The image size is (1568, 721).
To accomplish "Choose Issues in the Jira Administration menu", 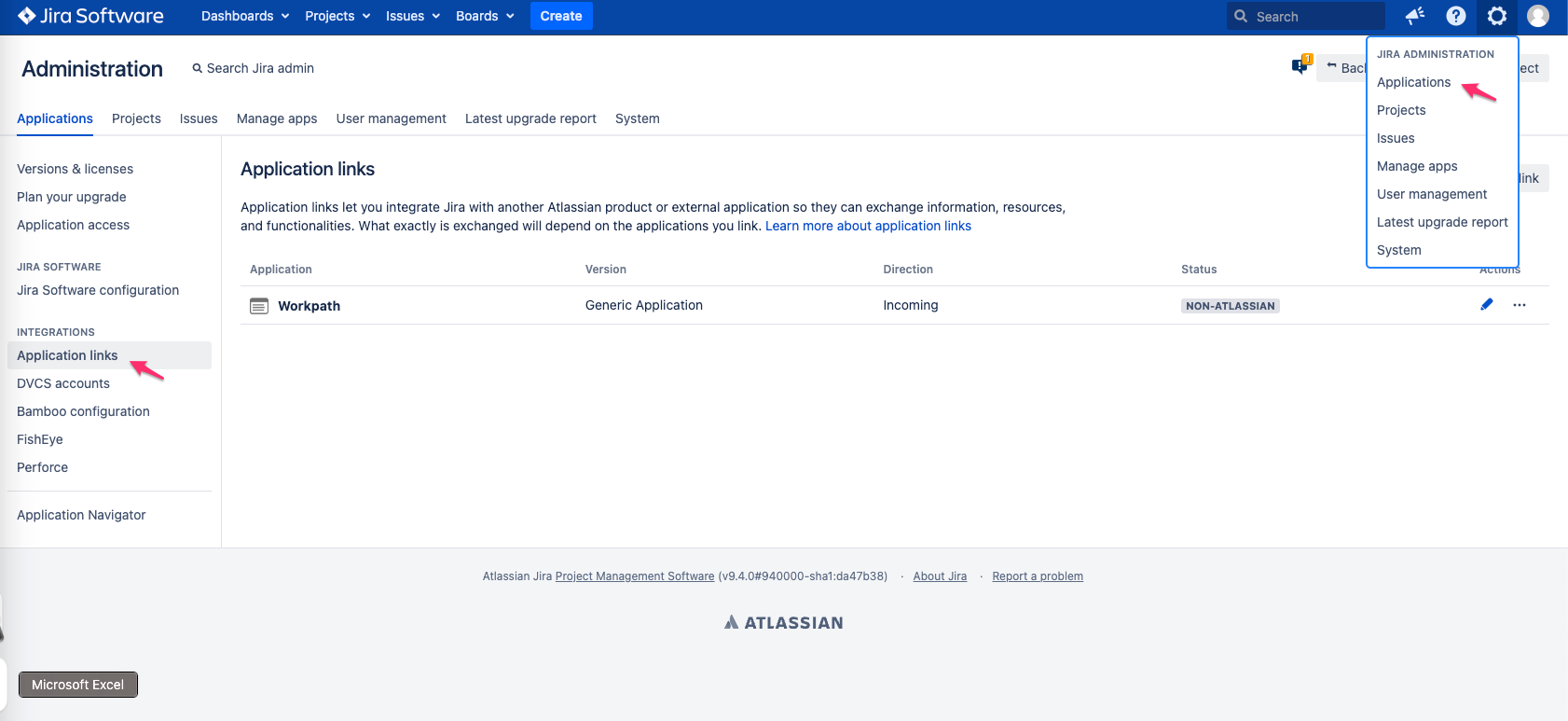I will tap(1396, 138).
